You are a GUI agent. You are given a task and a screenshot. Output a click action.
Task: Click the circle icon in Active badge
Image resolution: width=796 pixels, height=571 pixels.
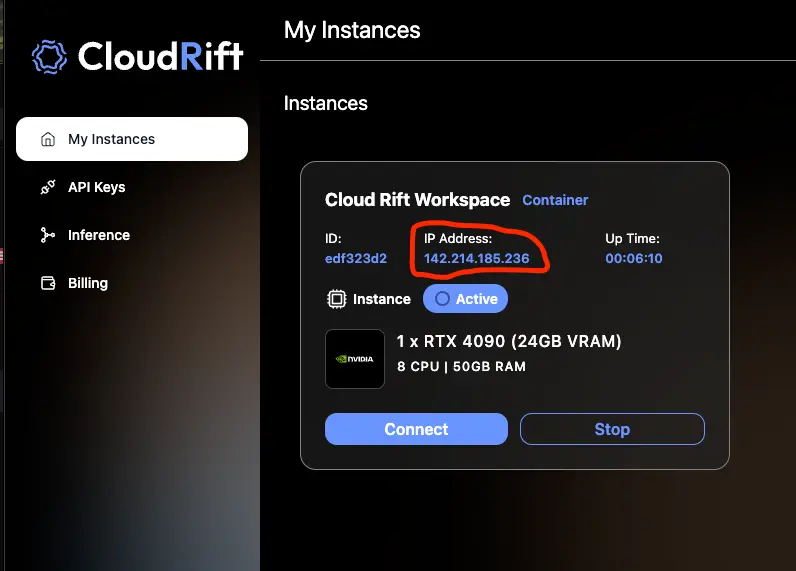click(442, 299)
